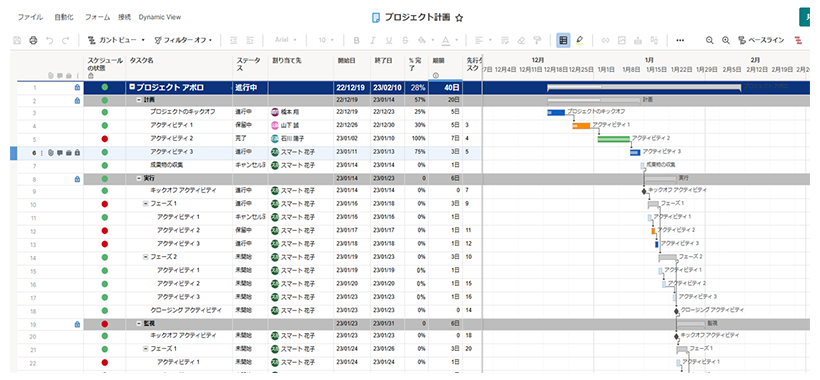
Task: Open the 自動化 menu
Action: 64,17
